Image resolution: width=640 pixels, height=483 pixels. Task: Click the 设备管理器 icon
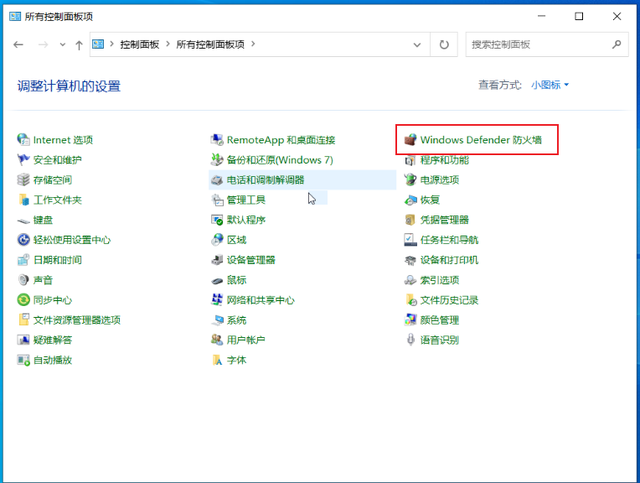point(217,260)
